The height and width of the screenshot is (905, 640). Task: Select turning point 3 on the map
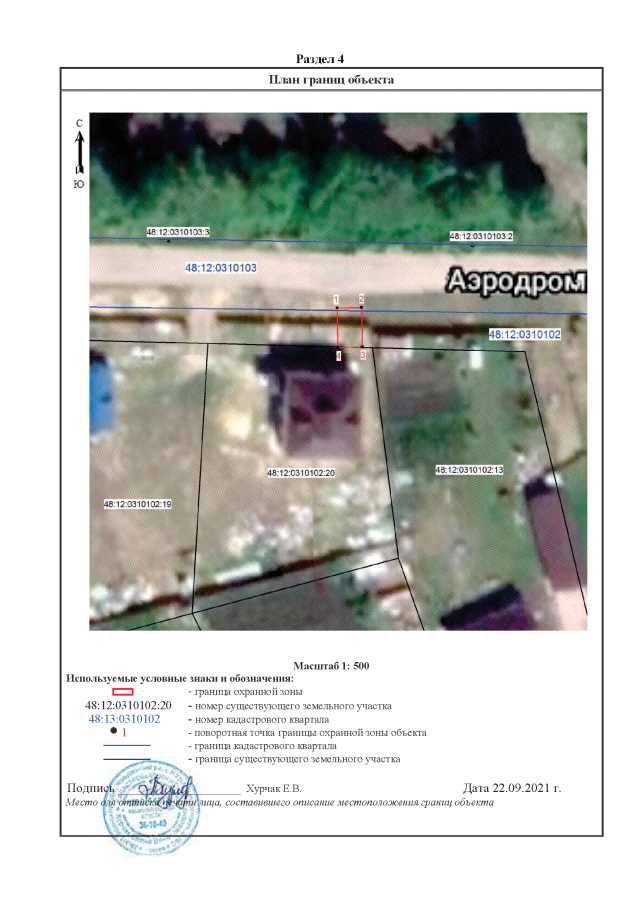[362, 347]
